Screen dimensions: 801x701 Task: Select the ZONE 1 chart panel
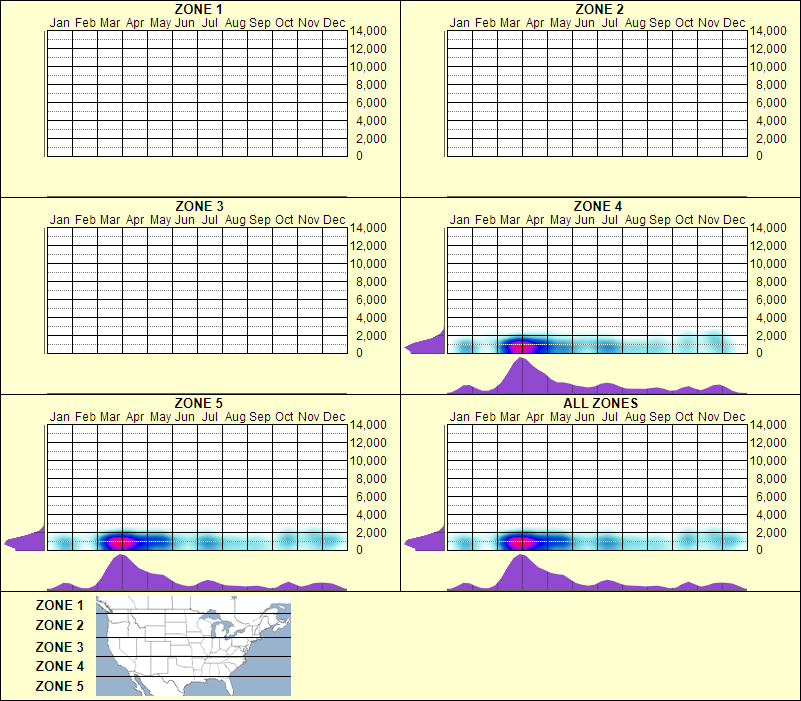click(x=196, y=92)
